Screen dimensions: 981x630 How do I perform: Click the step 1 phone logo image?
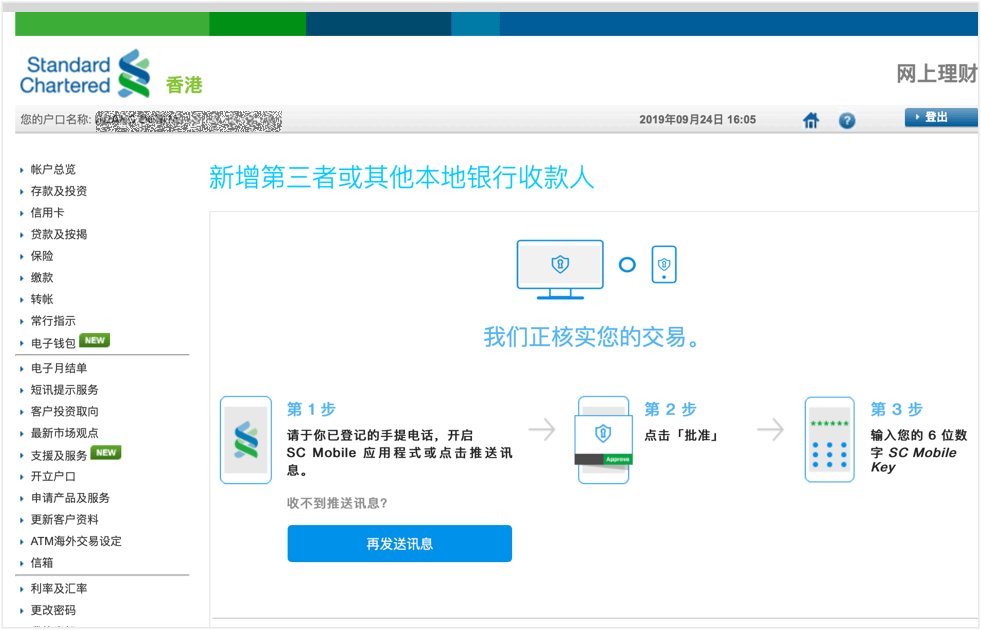tap(246, 440)
